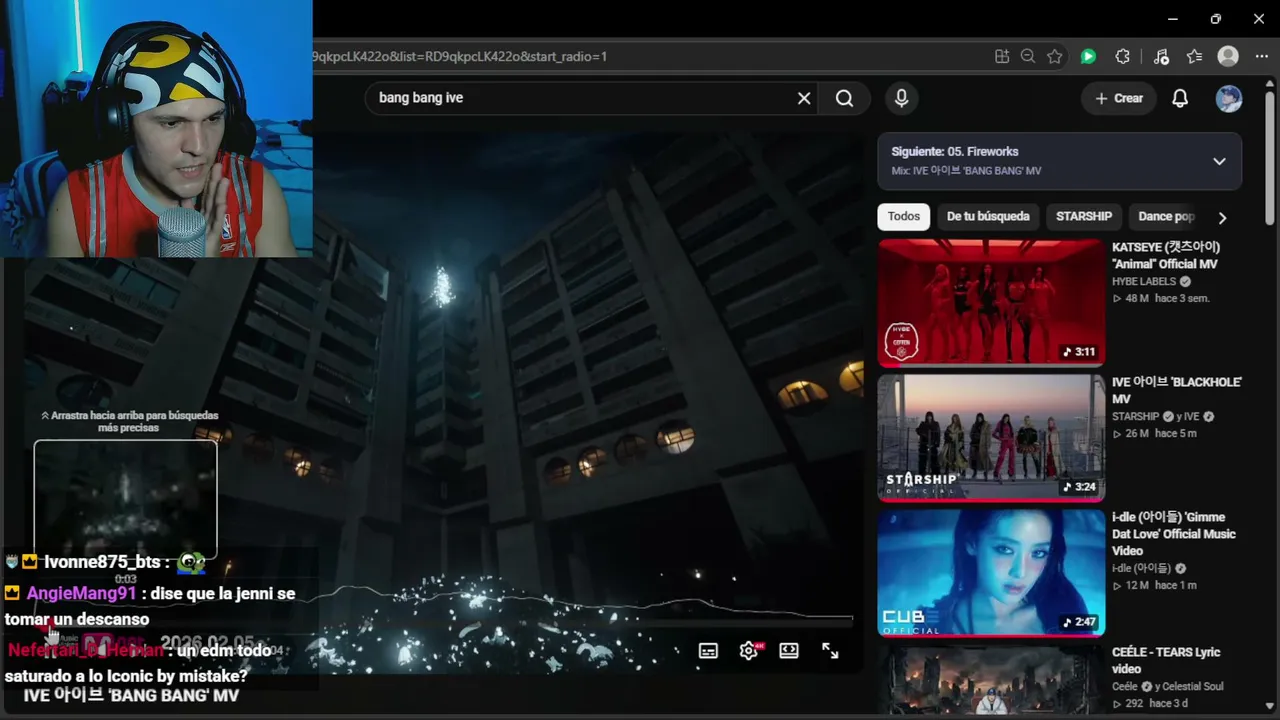1280x720 pixels.
Task: Click the Crear button
Action: (x=1118, y=98)
